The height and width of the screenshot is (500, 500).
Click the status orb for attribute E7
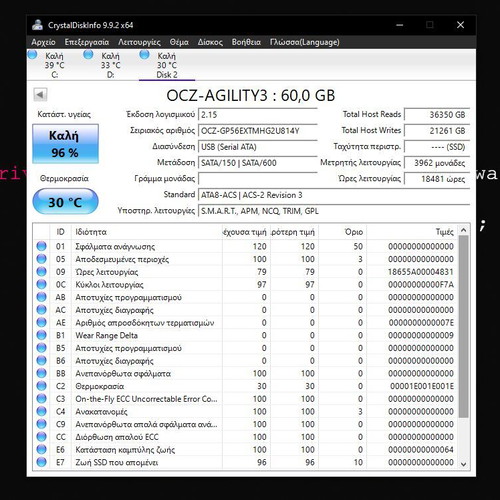coord(41,462)
